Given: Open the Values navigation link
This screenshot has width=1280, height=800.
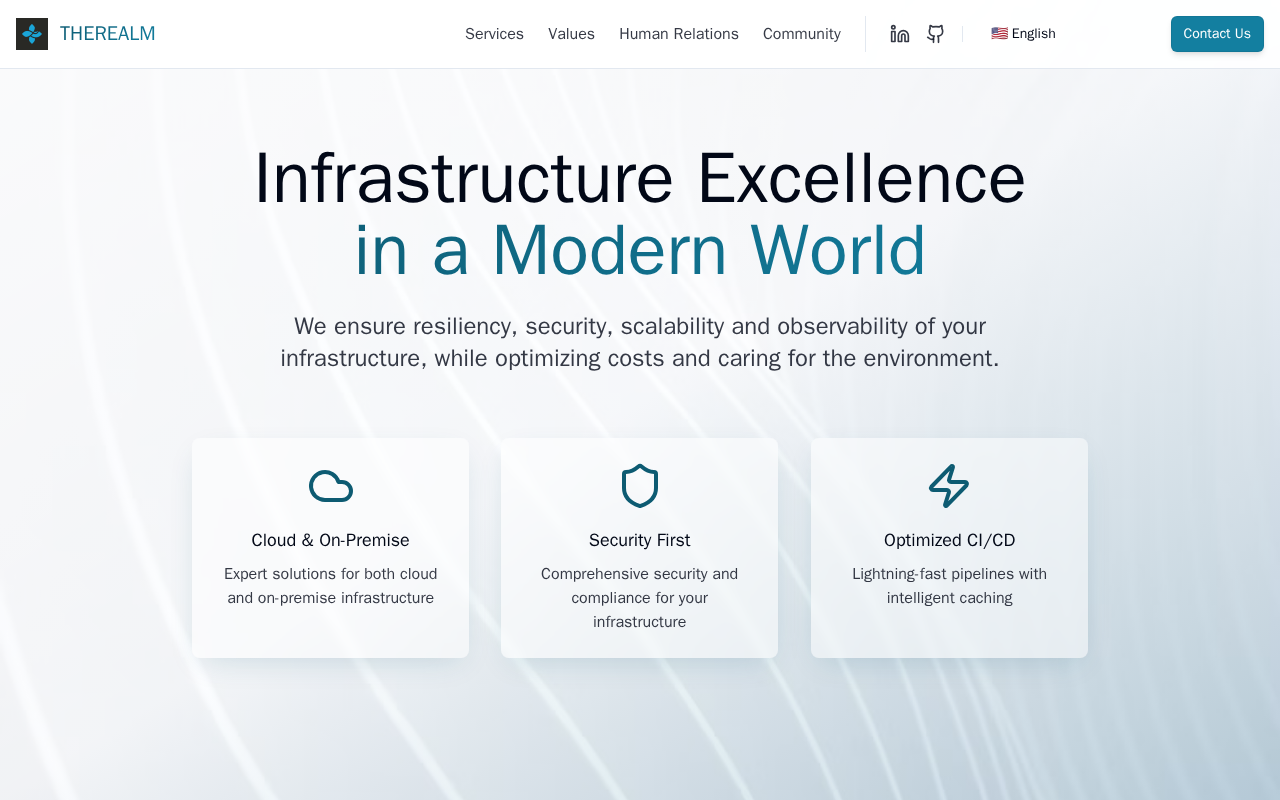Looking at the screenshot, I should click(571, 34).
